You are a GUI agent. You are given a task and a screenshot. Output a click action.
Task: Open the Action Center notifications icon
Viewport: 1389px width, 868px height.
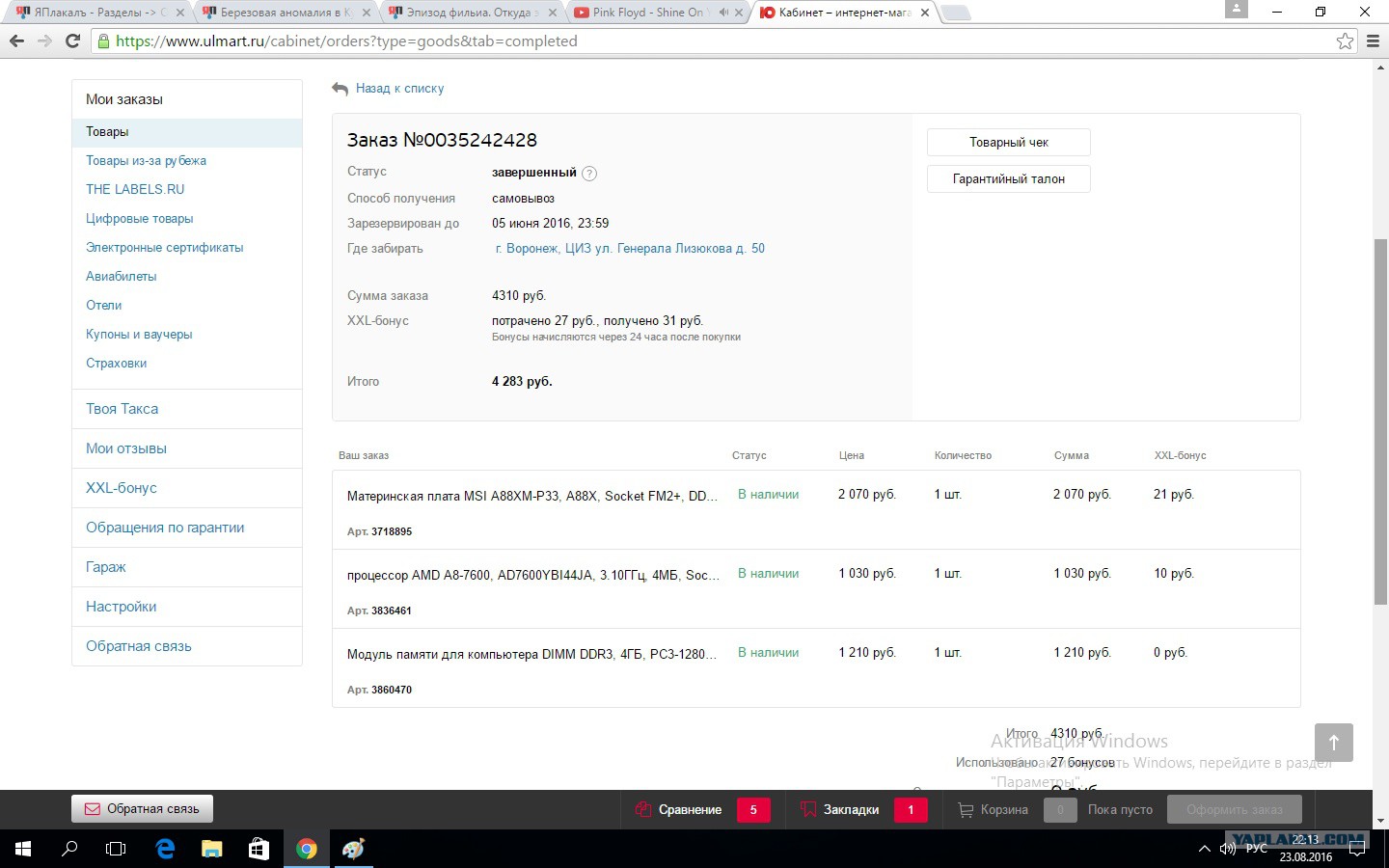tap(1357, 849)
